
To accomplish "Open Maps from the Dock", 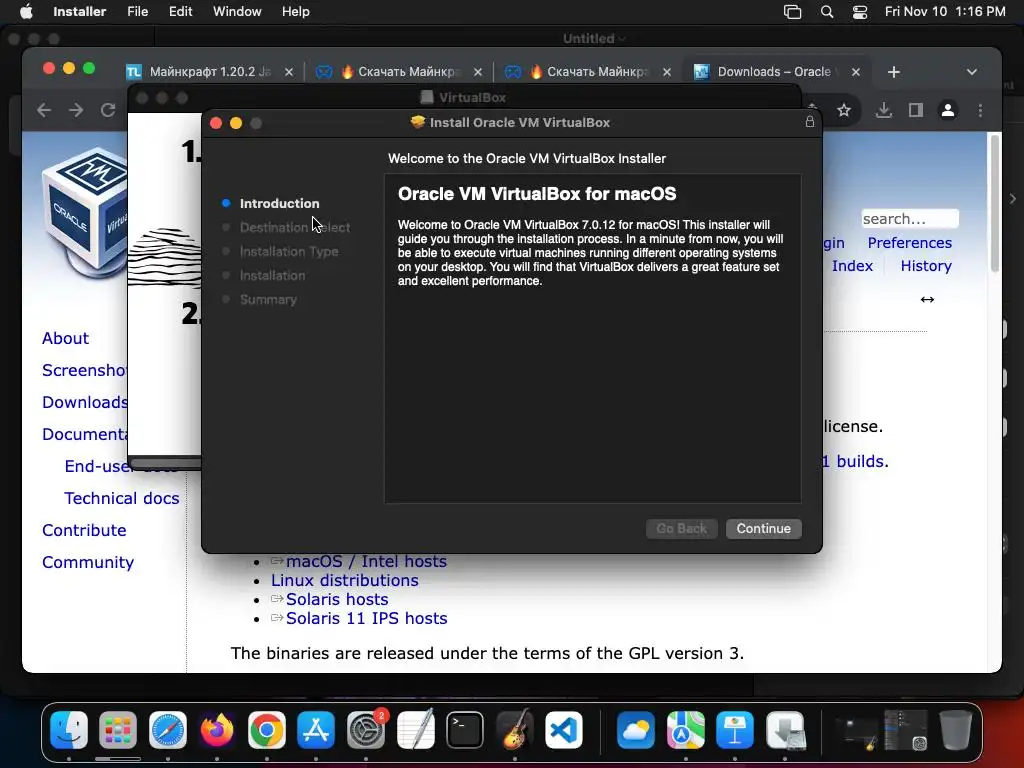I will (686, 729).
